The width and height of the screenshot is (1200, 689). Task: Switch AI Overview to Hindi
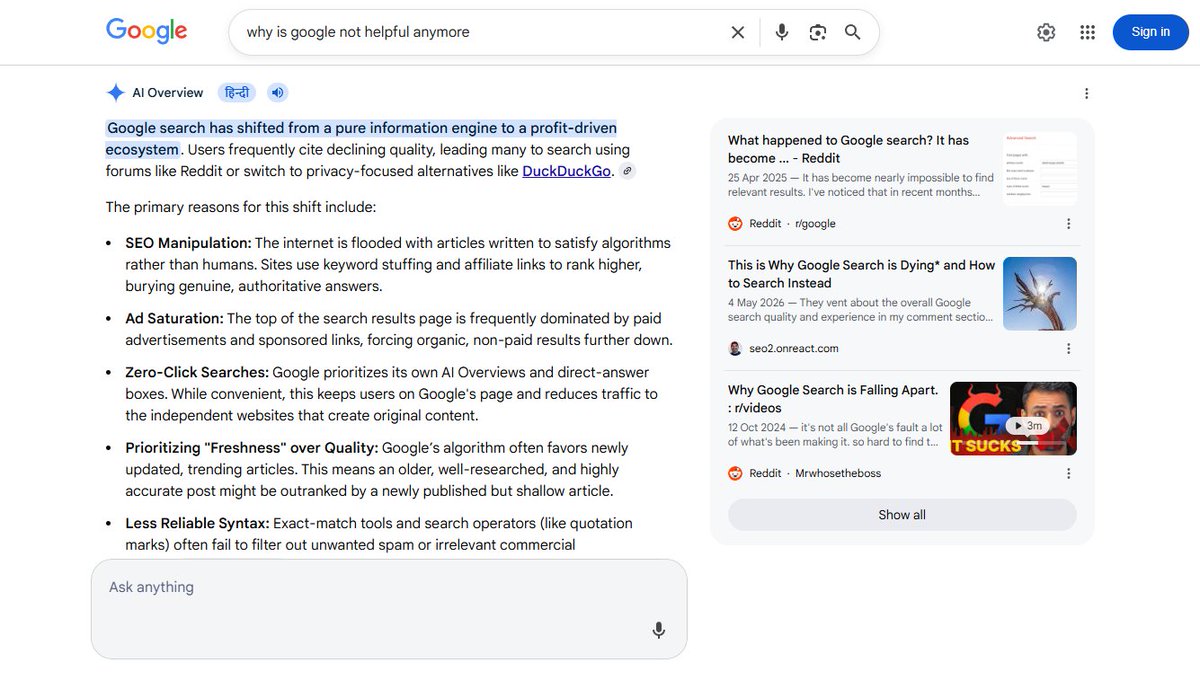(237, 93)
